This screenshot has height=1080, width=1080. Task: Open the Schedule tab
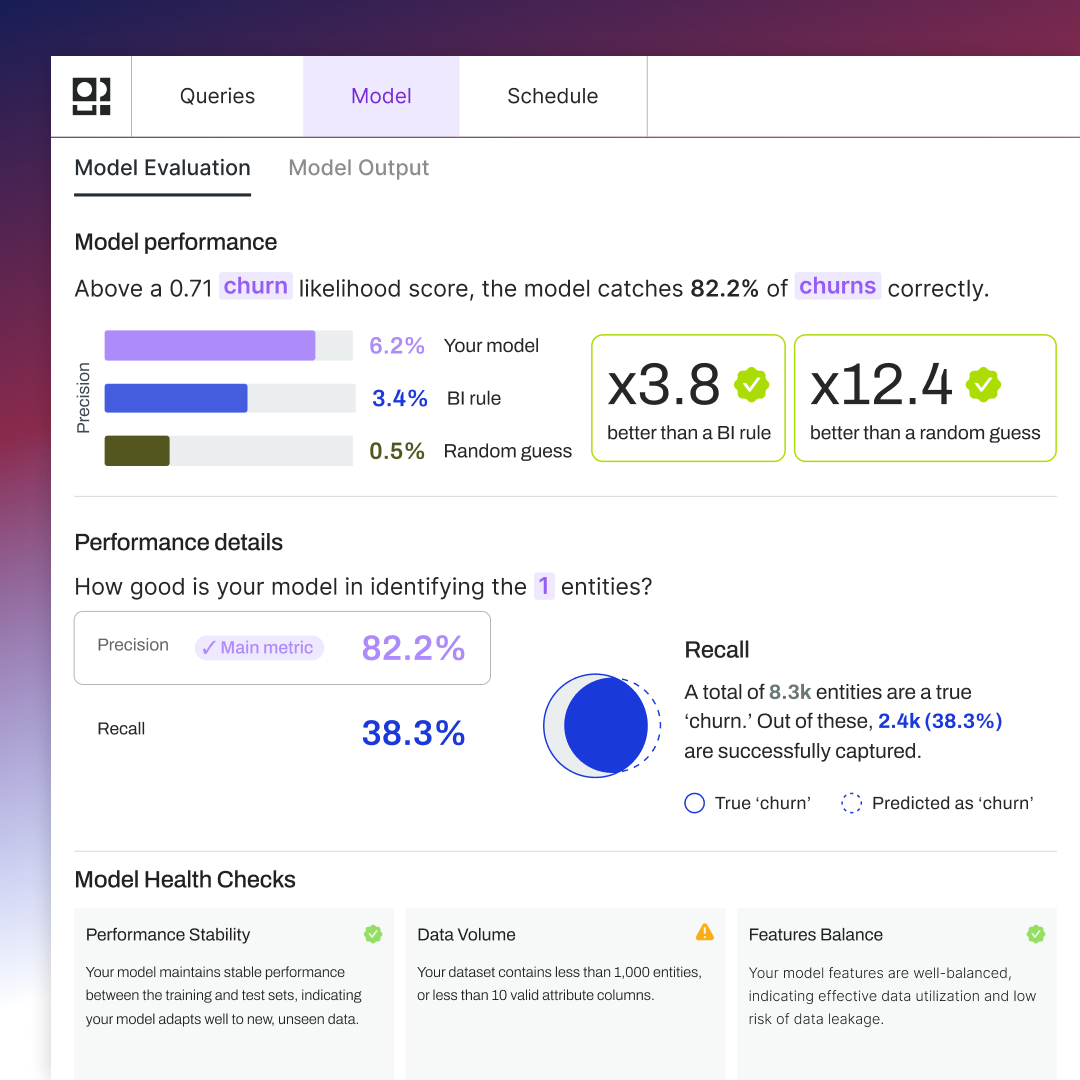[x=552, y=96]
